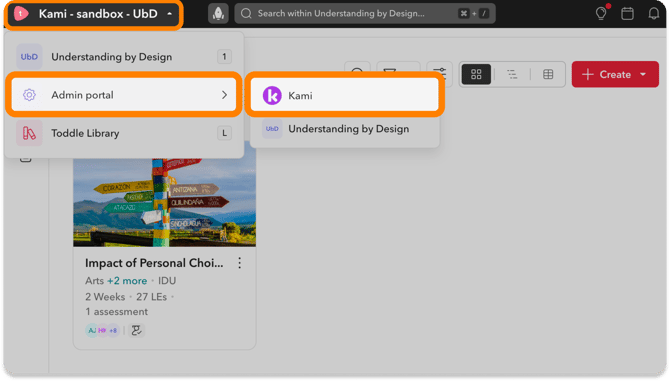Screen dimensions: 670x381
Task: Open the Kami - sandbox - UbD workspace switcher
Action: (95, 14)
